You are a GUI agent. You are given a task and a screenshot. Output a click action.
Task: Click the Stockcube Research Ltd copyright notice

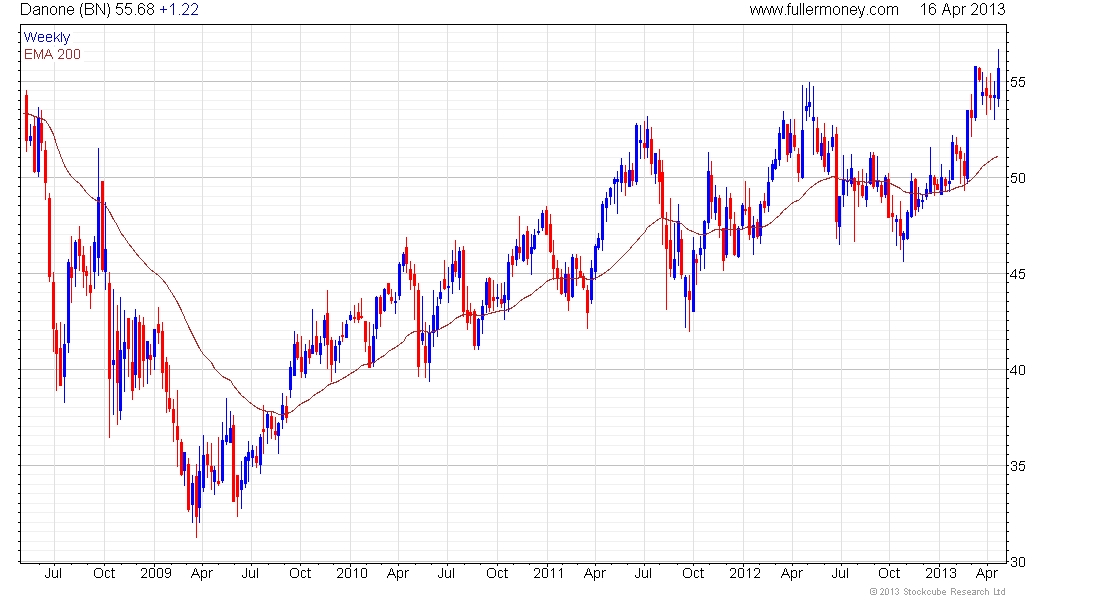[937, 592]
